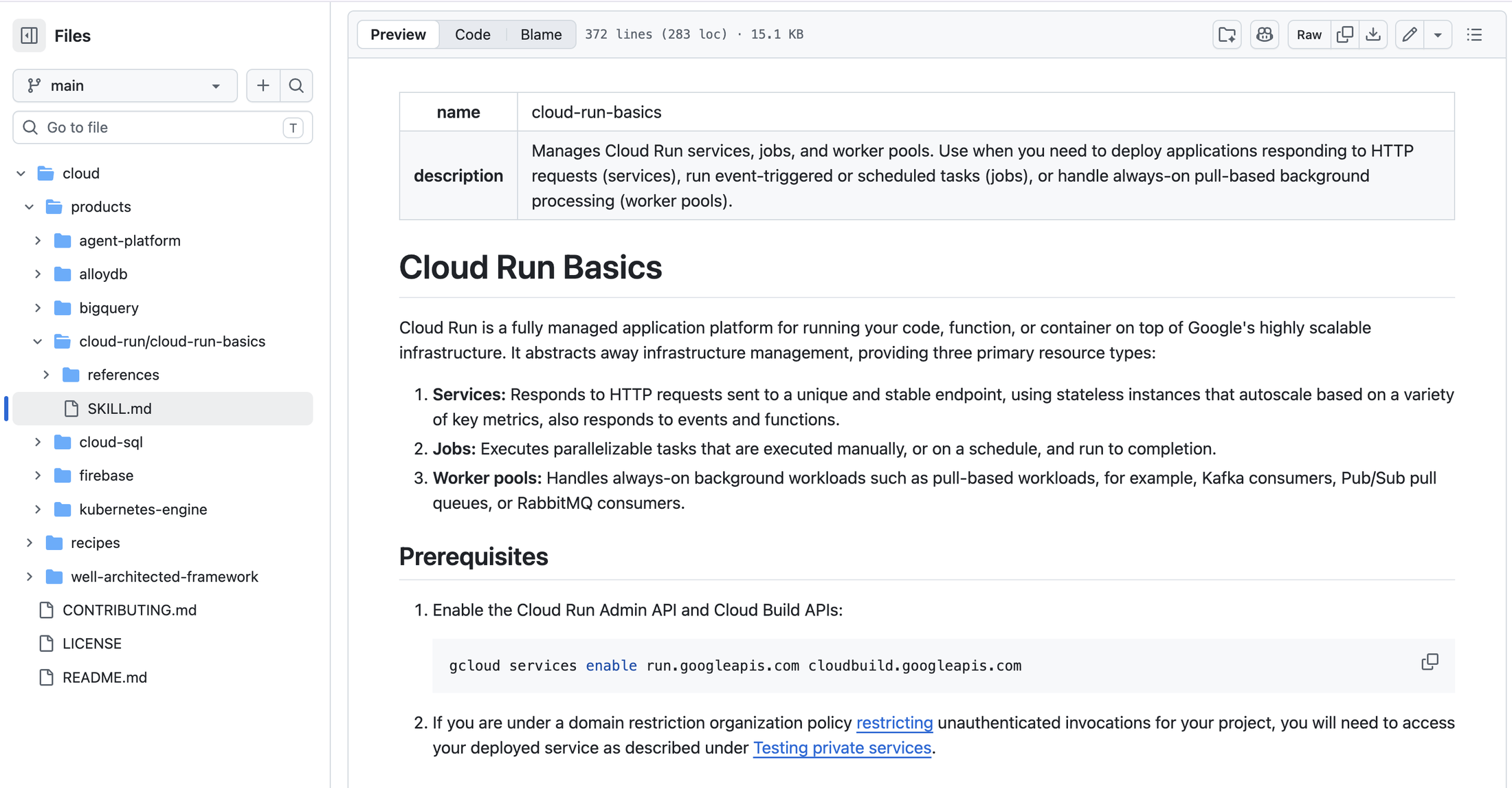This screenshot has width=1512, height=788.
Task: Open file search magnifier icon
Action: 296,85
